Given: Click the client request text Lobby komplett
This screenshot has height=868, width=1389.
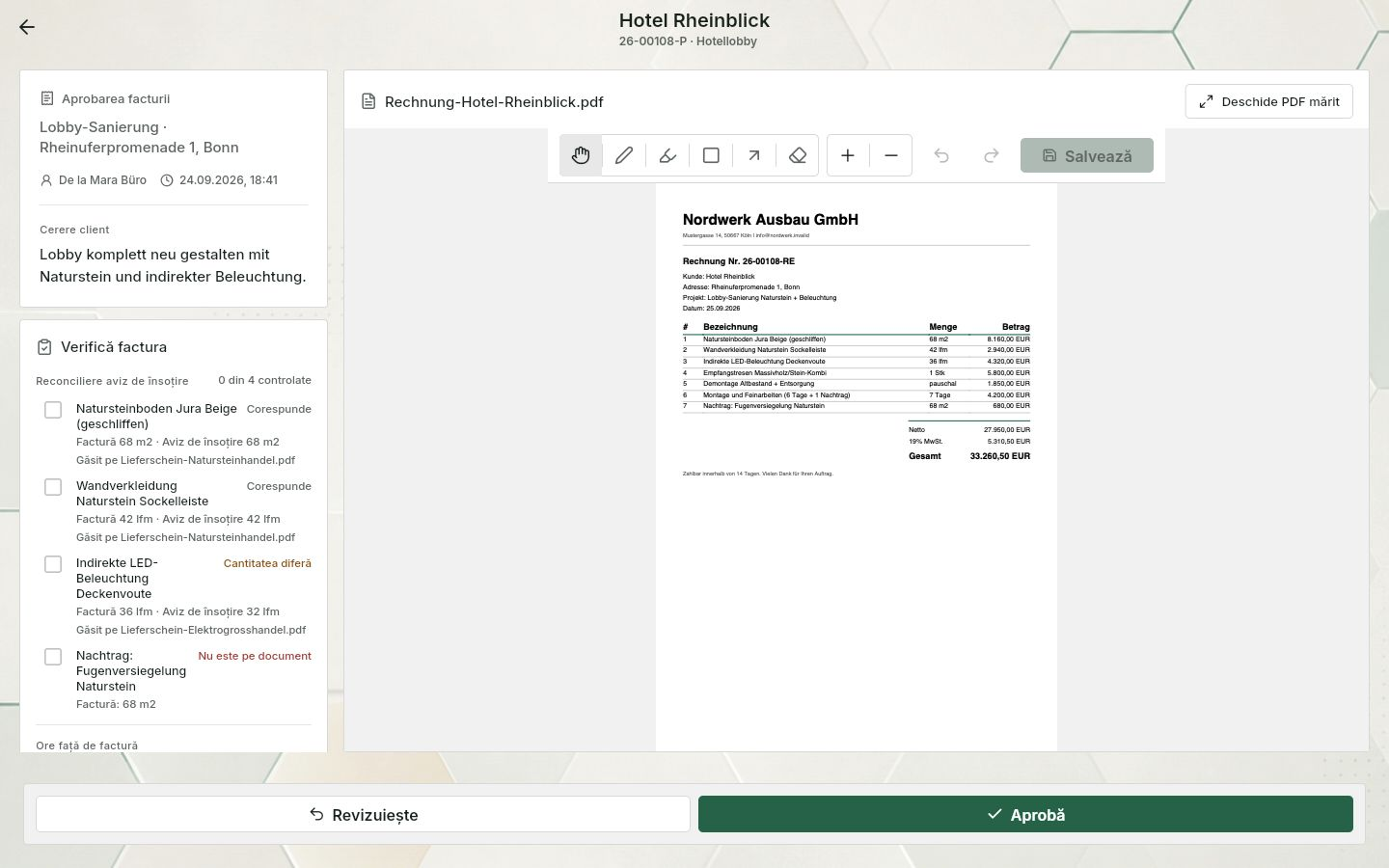Looking at the screenshot, I should coord(173,265).
